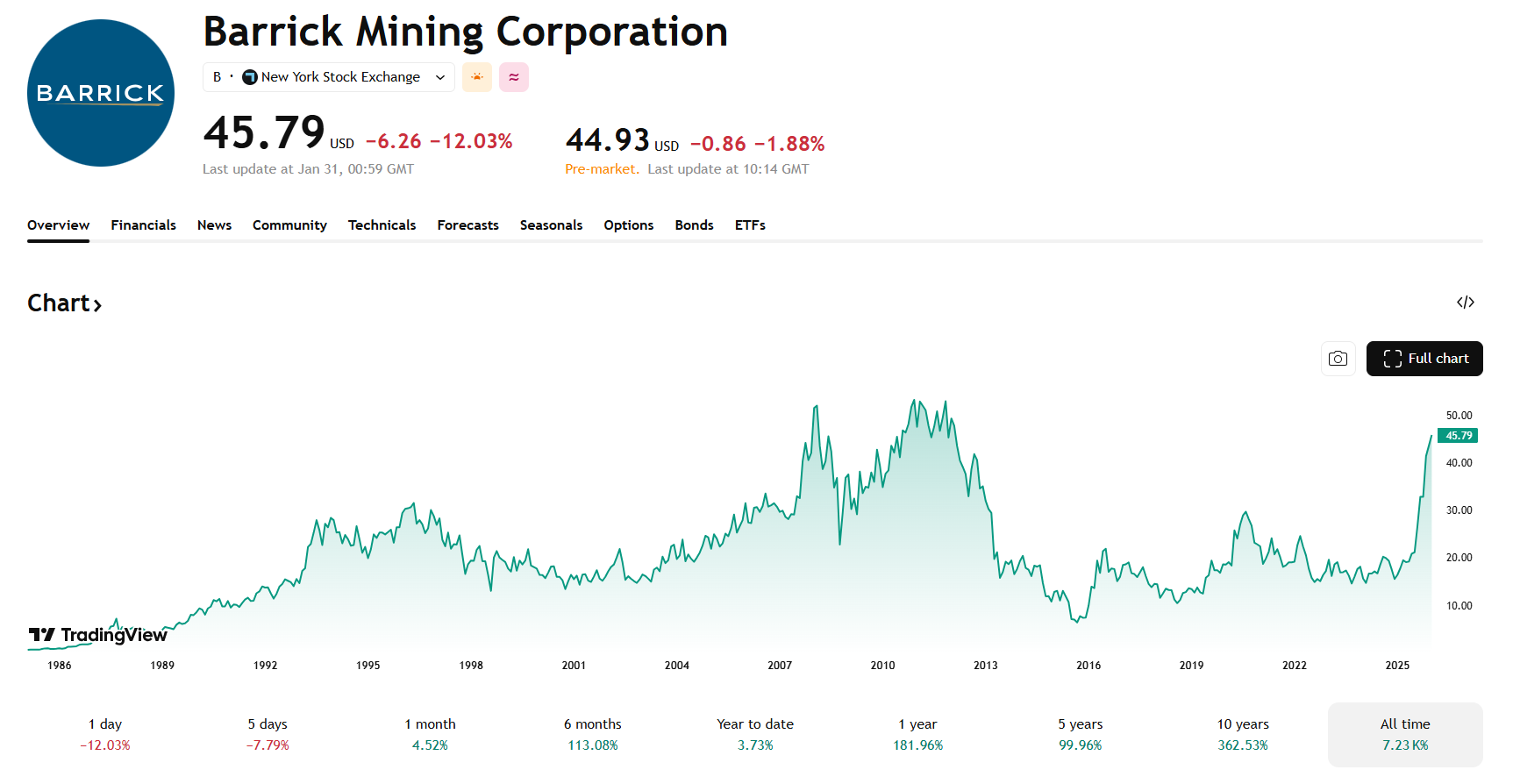Click the 2013 label on time axis
The width and height of the screenshot is (1513, 784).
(x=986, y=666)
